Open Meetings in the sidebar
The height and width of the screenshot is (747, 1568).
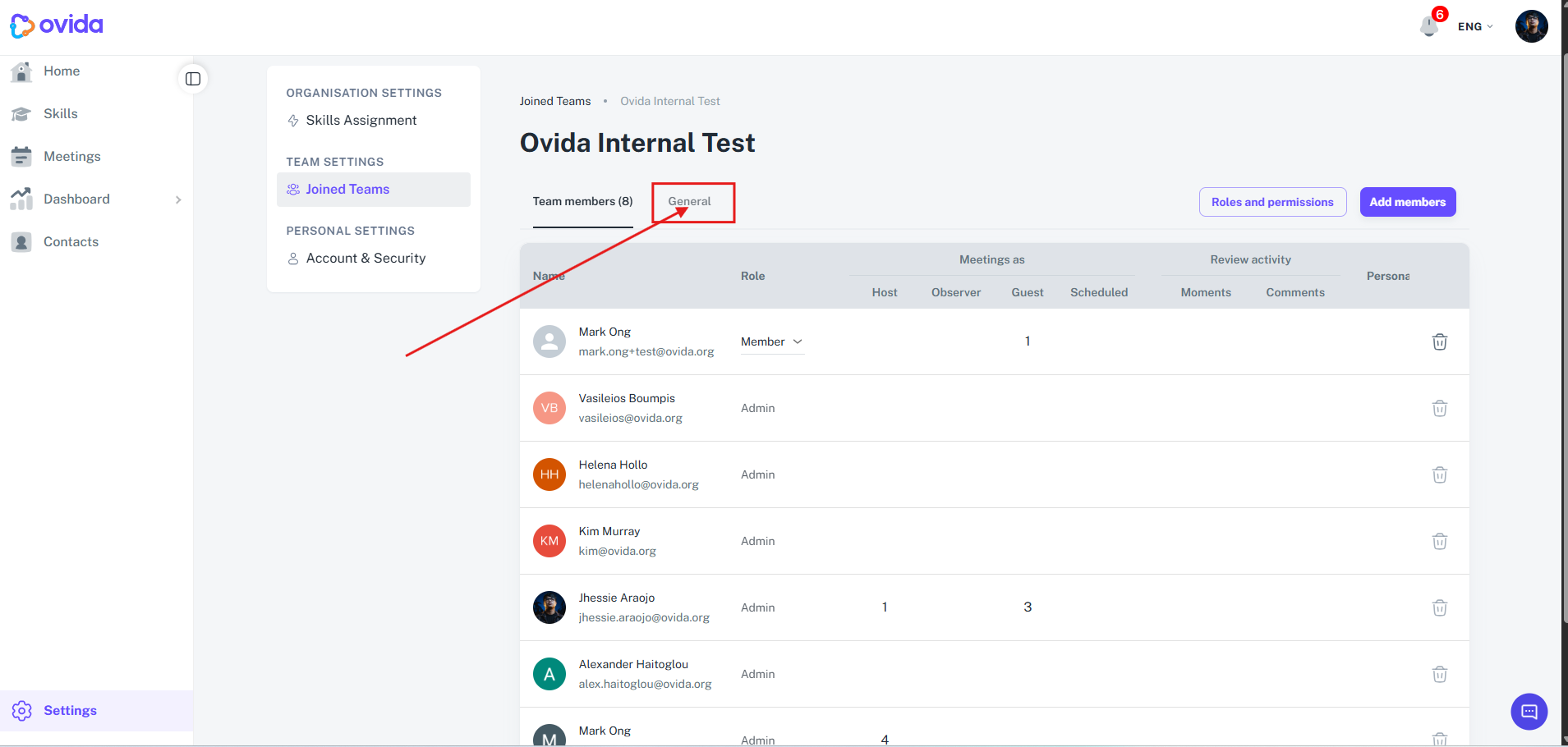[x=72, y=157]
